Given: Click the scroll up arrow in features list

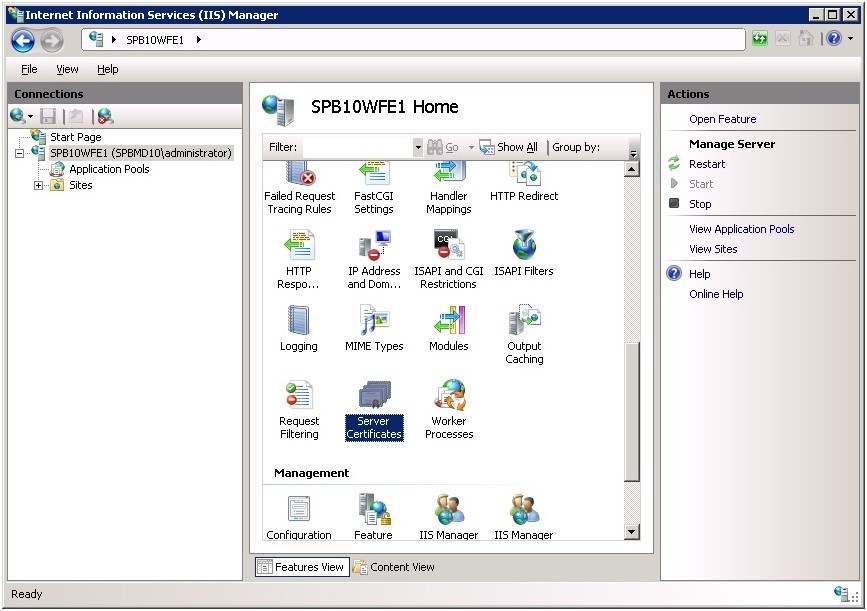Looking at the screenshot, I should 631,169.
